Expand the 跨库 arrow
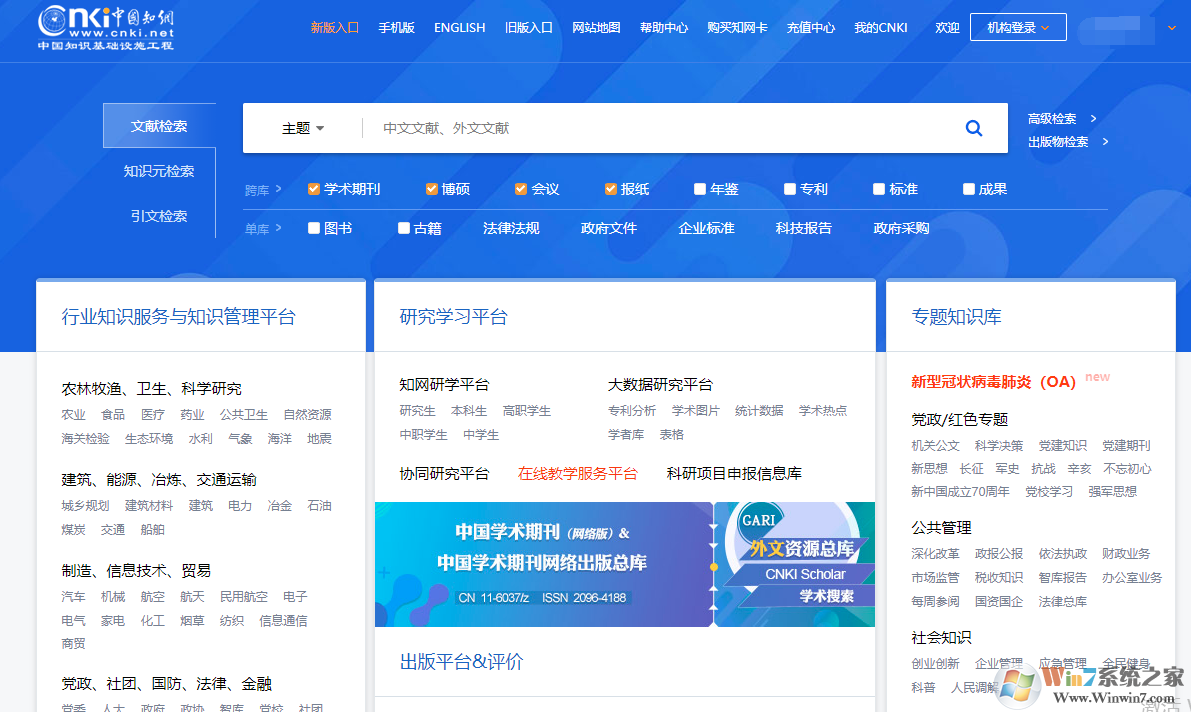The image size is (1191, 712). pos(279,188)
